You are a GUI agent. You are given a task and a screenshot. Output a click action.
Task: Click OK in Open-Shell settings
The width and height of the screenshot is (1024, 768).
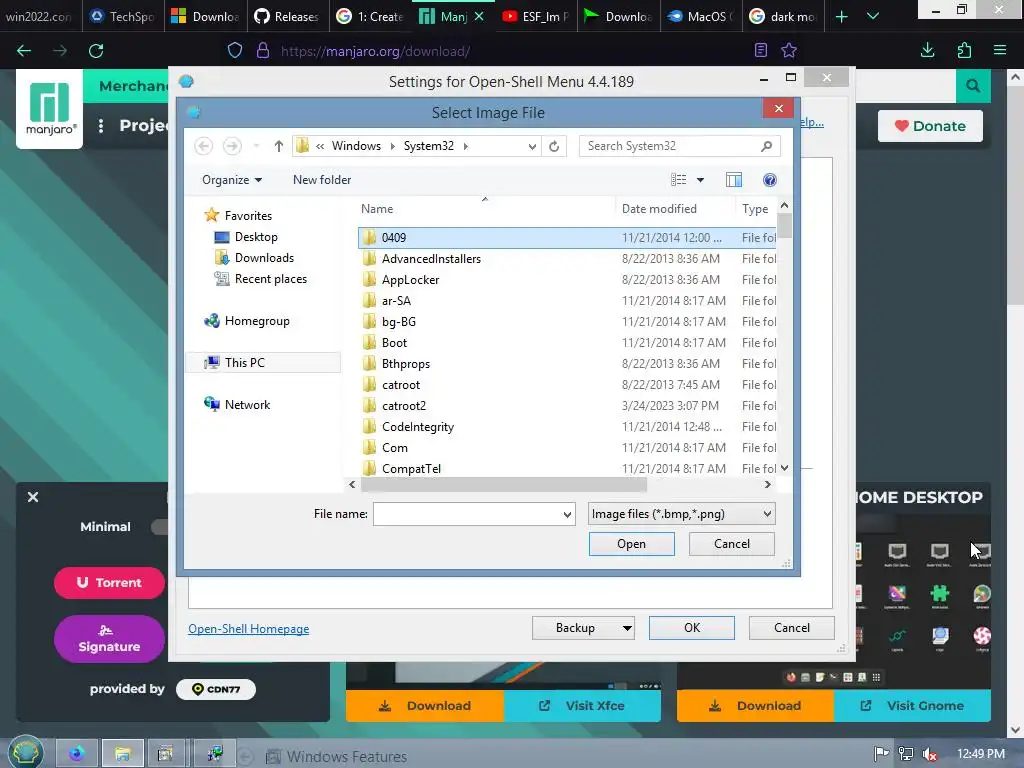click(692, 628)
